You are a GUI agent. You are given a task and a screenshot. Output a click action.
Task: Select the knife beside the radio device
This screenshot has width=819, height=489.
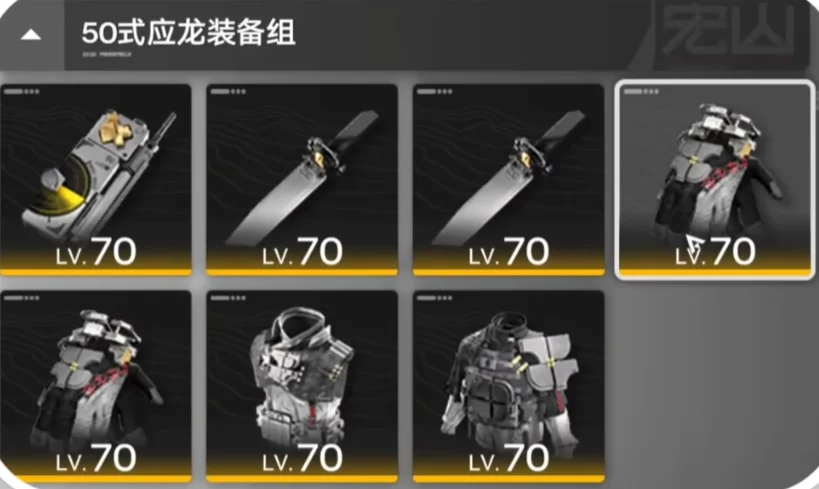(x=302, y=179)
